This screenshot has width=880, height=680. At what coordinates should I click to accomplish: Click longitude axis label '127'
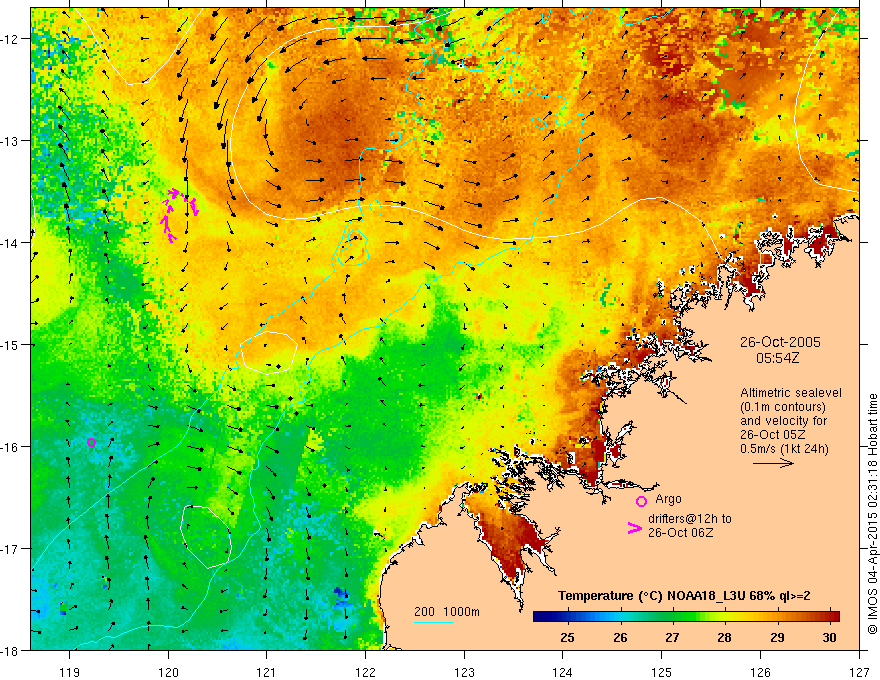pyautogui.click(x=859, y=672)
